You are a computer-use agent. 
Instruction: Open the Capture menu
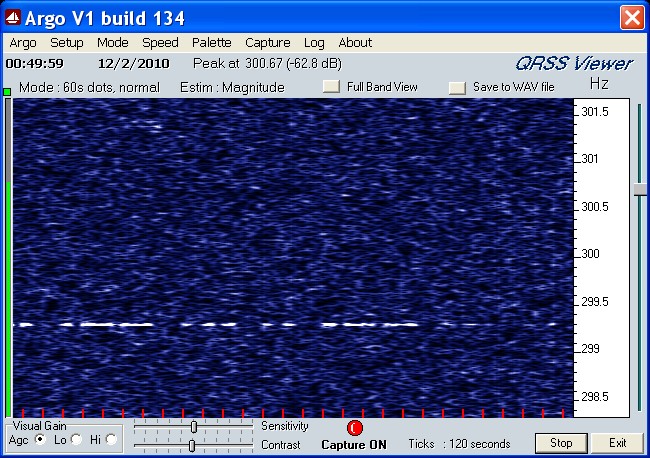coord(267,43)
